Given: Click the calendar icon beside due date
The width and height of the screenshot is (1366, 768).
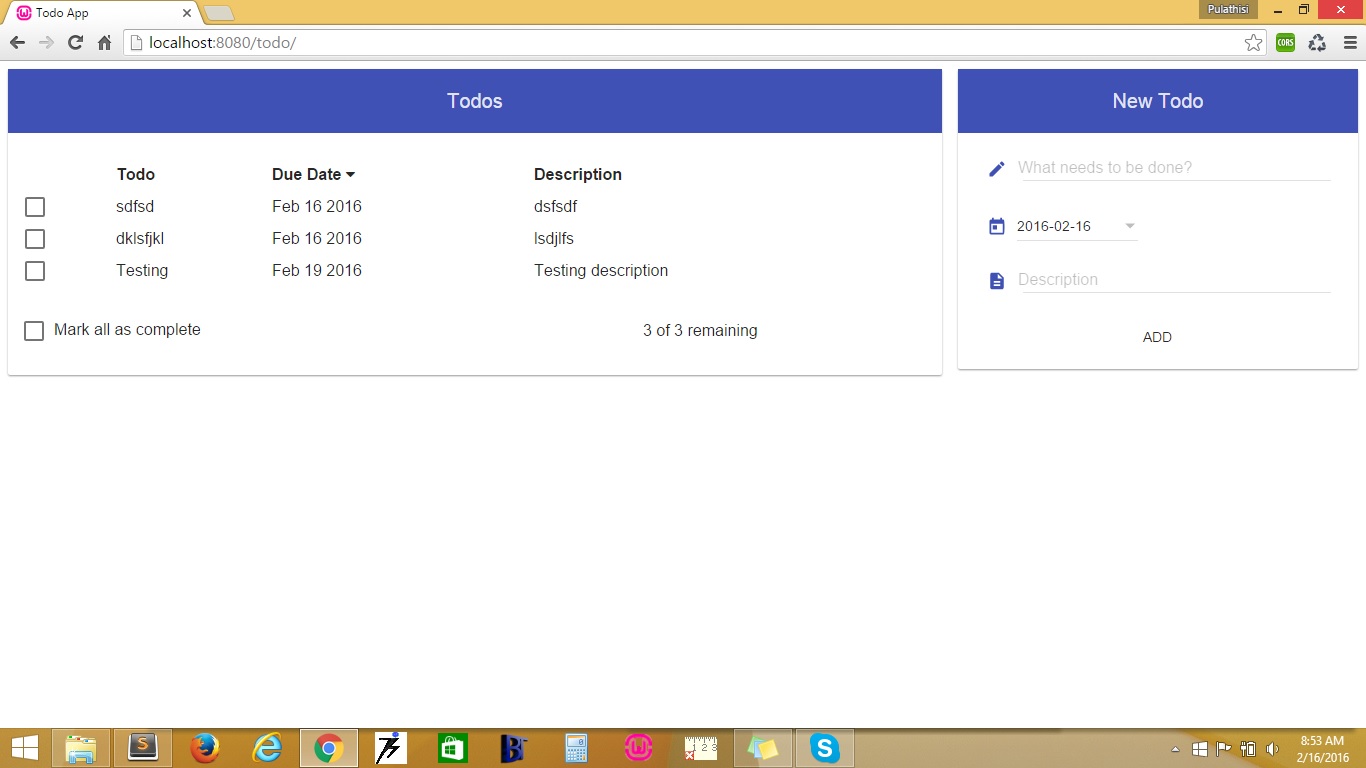Looking at the screenshot, I should pos(996,227).
